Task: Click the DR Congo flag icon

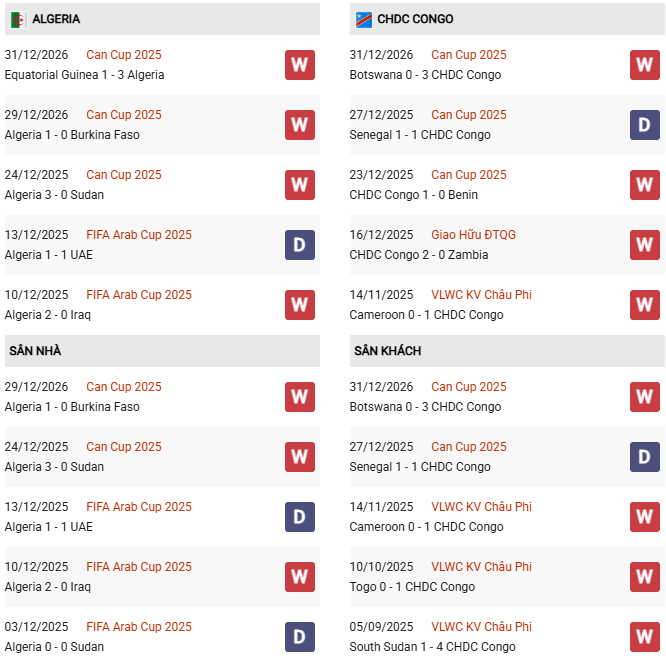Action: pos(362,19)
